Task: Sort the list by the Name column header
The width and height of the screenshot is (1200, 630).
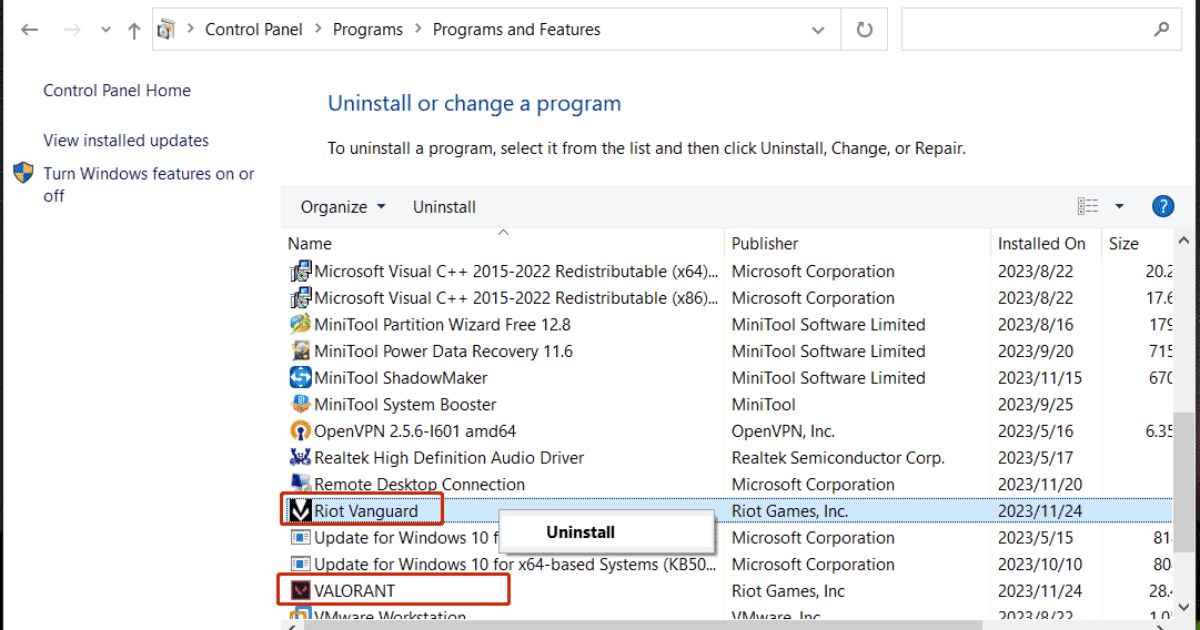Action: (x=309, y=243)
